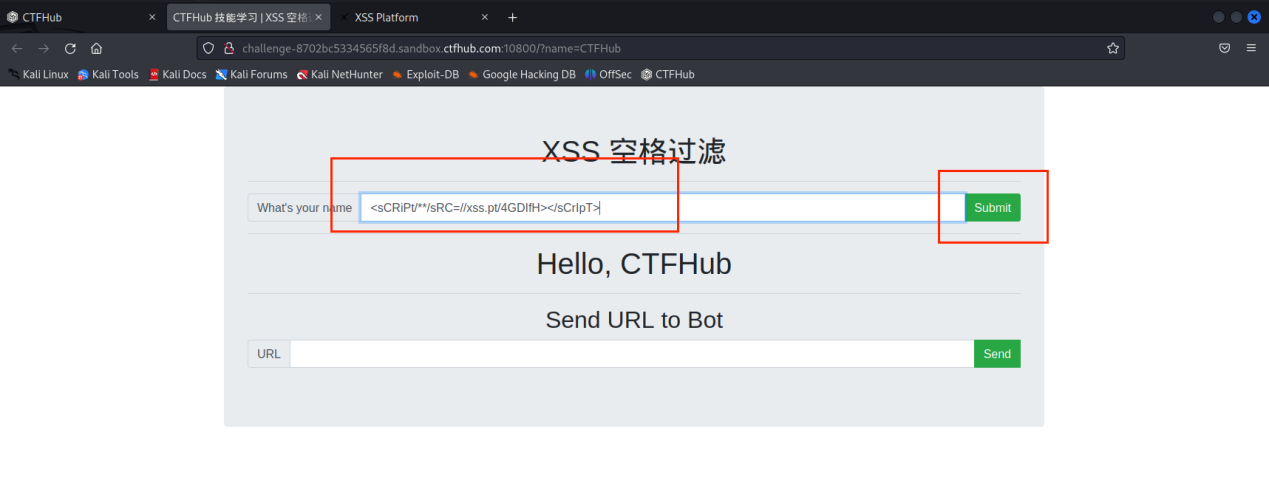Screen dimensions: 1269x480
Task: Close the CTFHub tab
Action: 152,17
